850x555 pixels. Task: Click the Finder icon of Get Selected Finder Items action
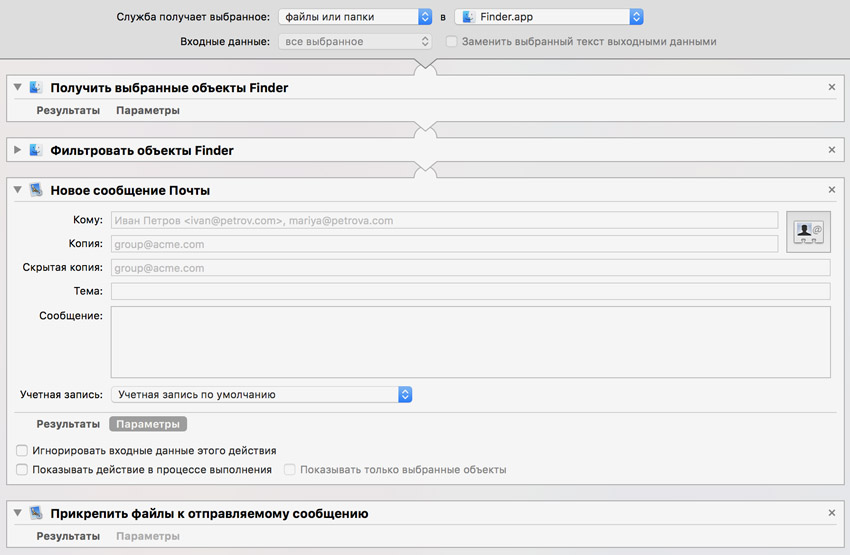36,87
